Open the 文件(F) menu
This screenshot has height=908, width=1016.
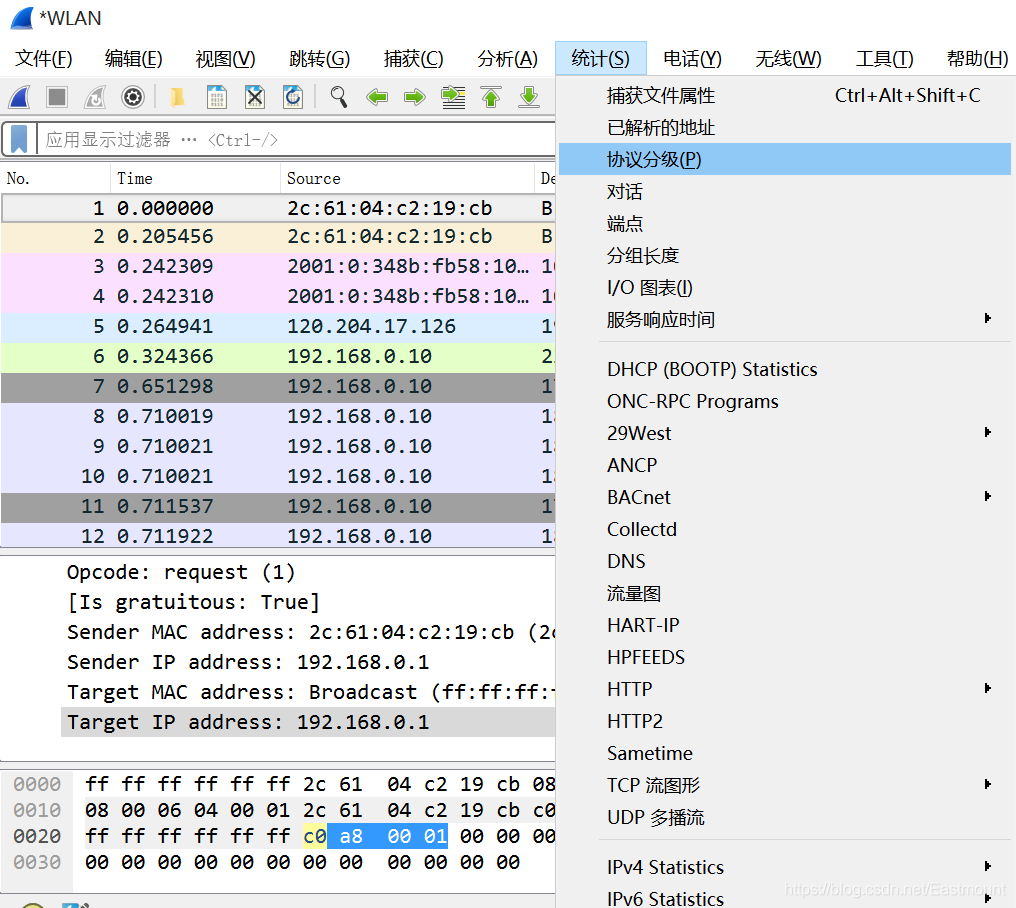click(44, 59)
